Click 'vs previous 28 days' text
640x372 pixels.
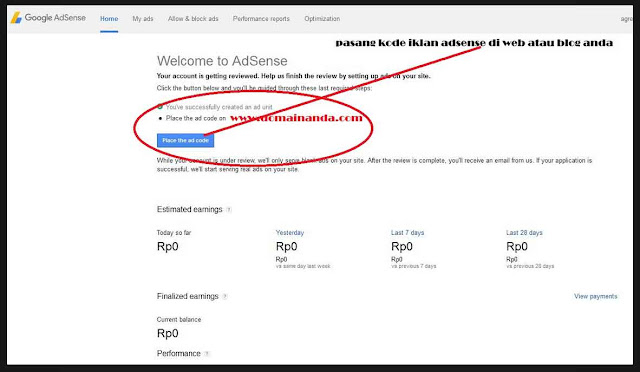[x=530, y=266]
